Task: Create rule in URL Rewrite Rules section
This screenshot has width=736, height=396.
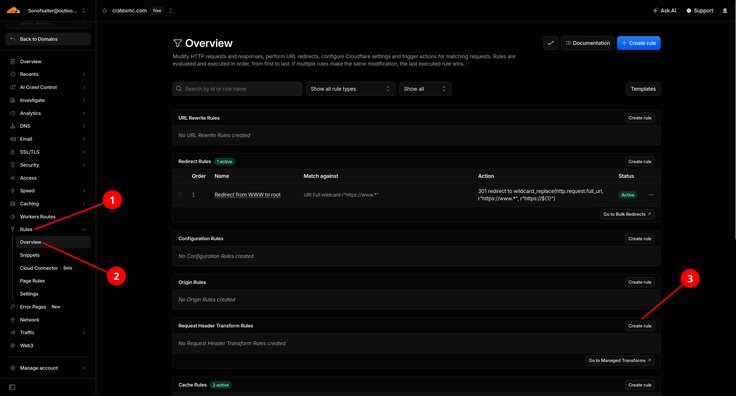Action: pyautogui.click(x=640, y=118)
